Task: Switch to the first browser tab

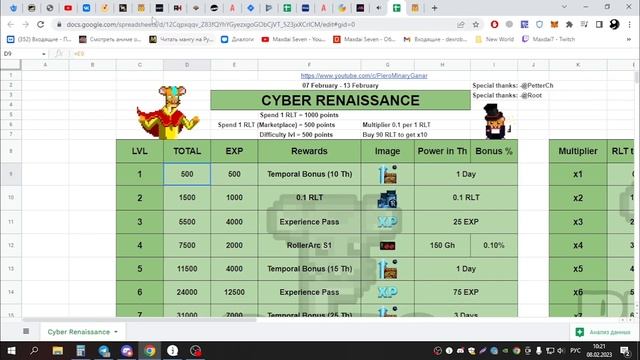Action: click(x=13, y=8)
